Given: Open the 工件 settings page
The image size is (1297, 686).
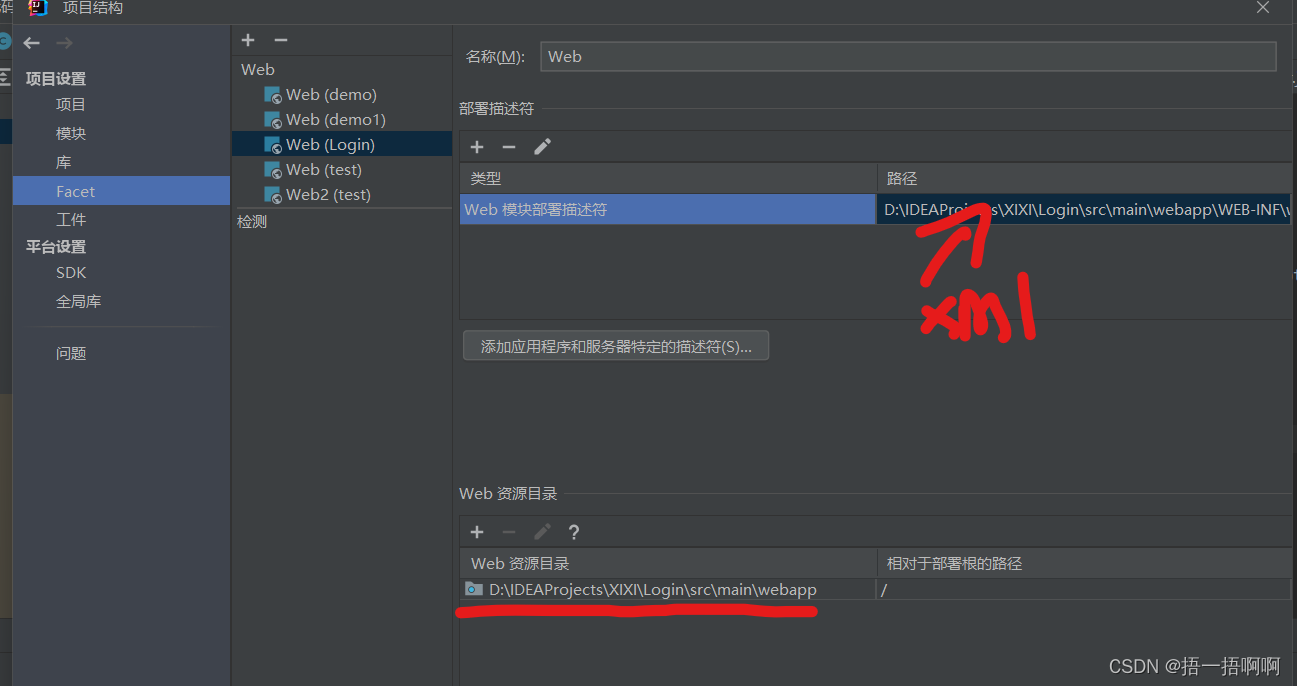Looking at the screenshot, I should point(71,219).
